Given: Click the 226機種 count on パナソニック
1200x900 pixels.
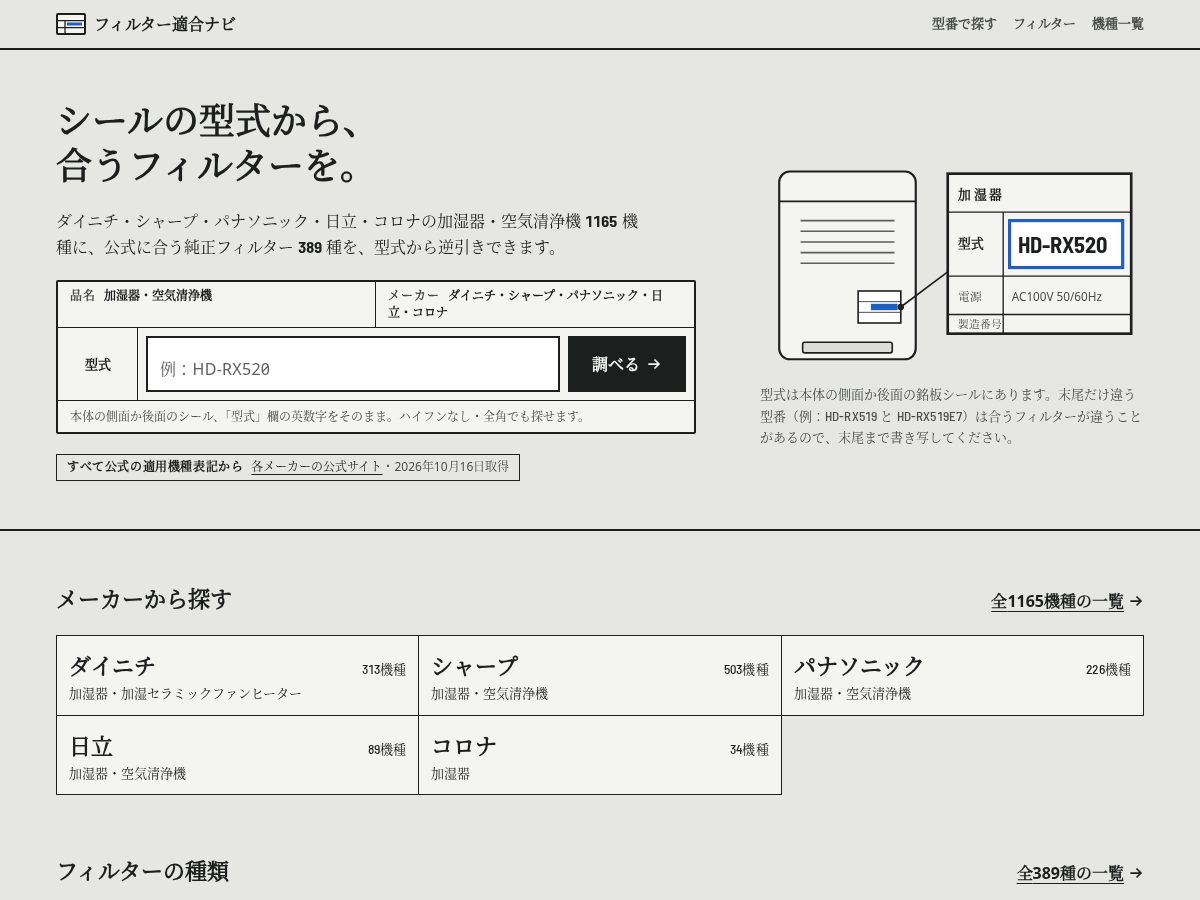Looking at the screenshot, I should pyautogui.click(x=1108, y=670).
